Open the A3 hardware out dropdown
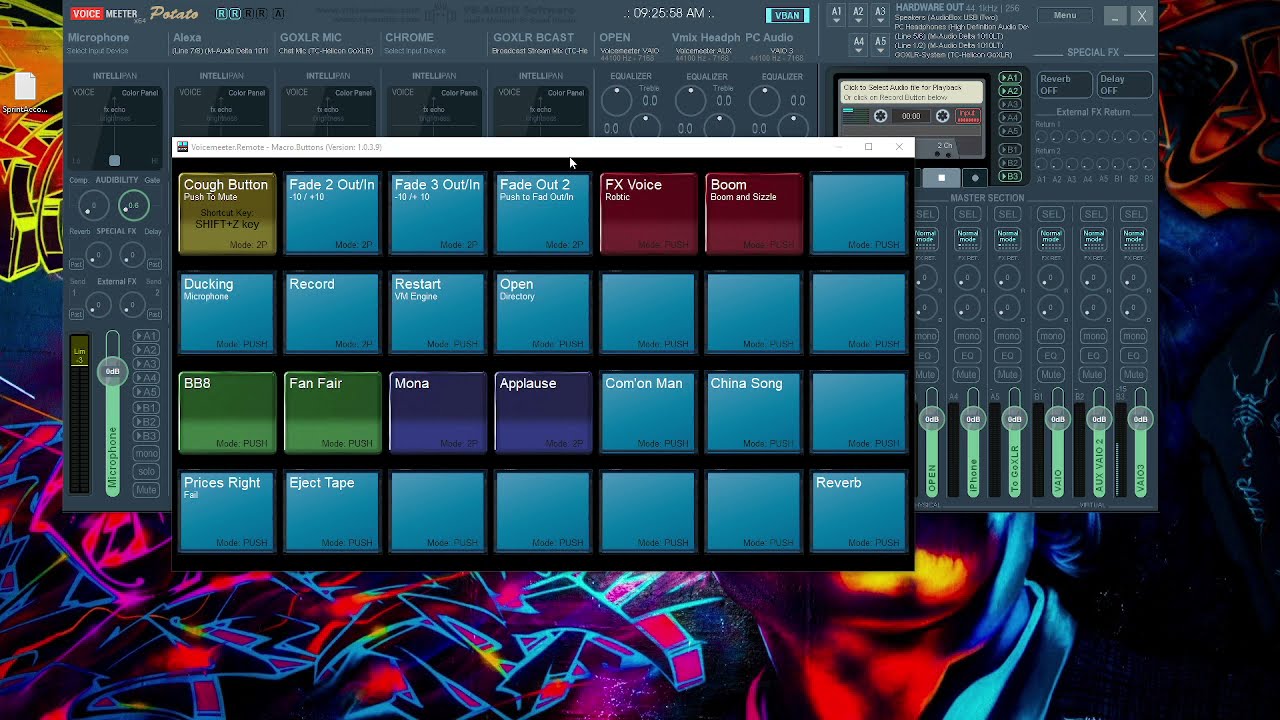This screenshot has height=720, width=1280. coord(880,14)
